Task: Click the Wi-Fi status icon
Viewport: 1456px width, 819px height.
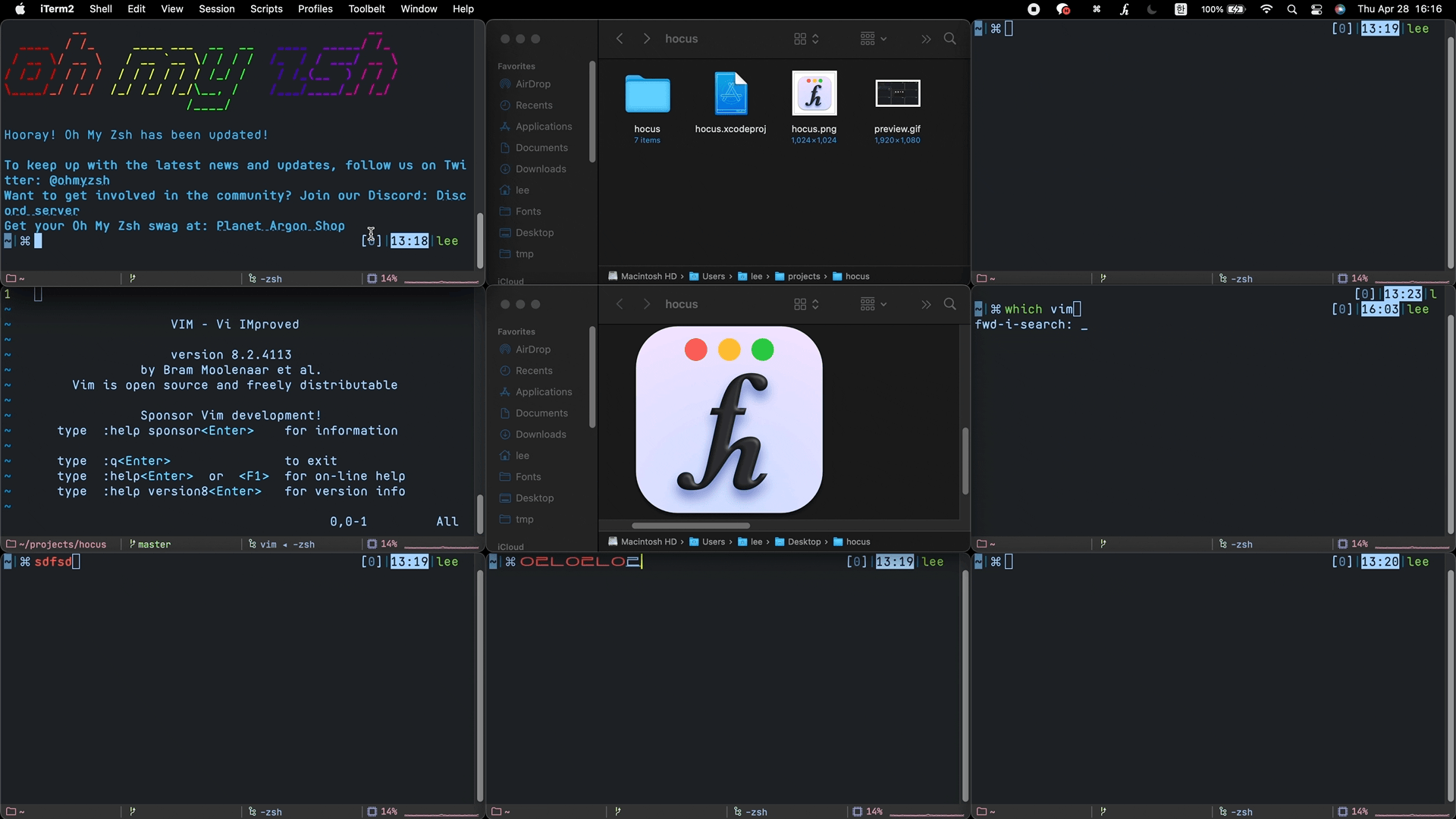Action: [1266, 9]
